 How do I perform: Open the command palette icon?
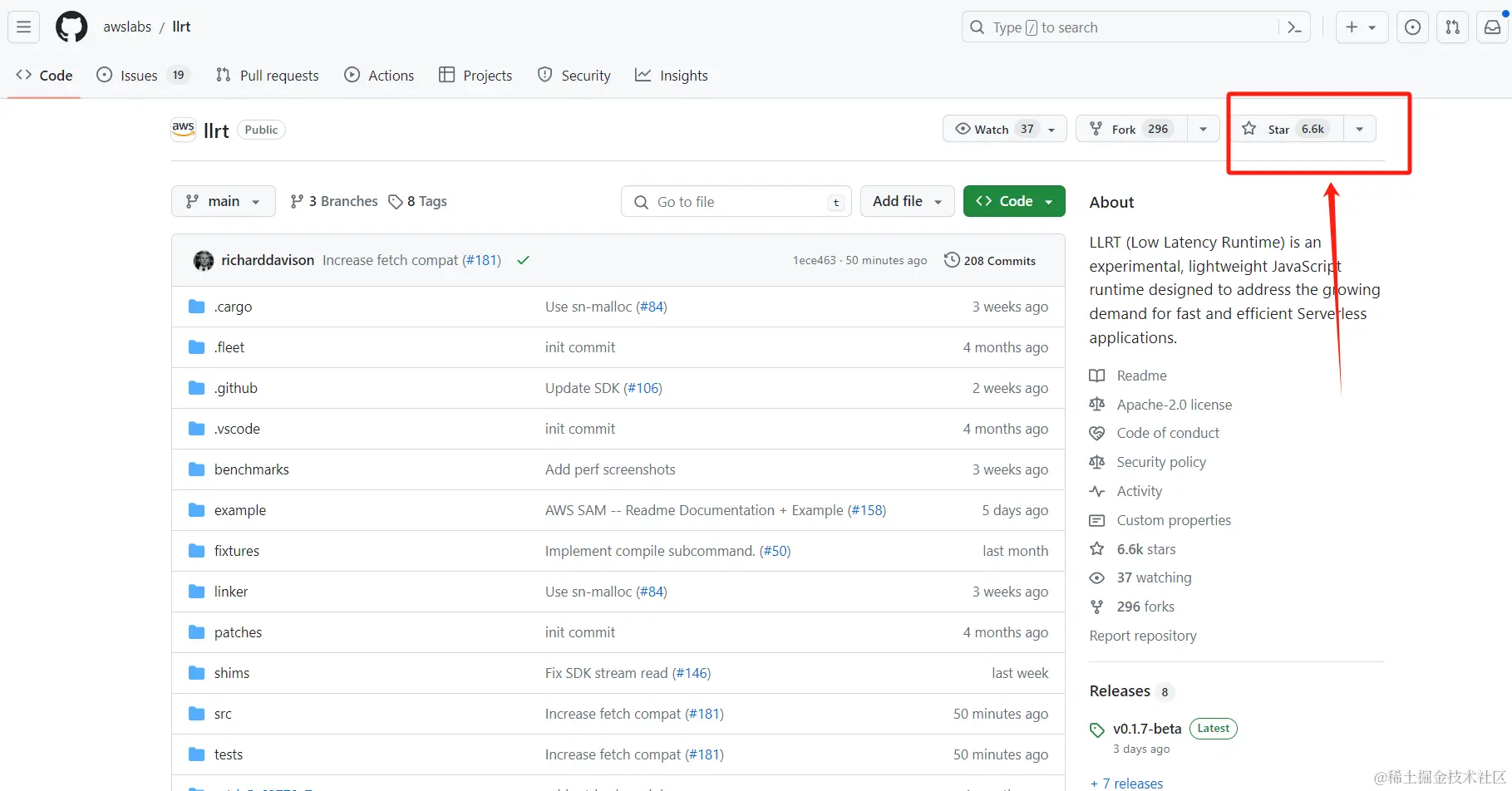(1294, 27)
